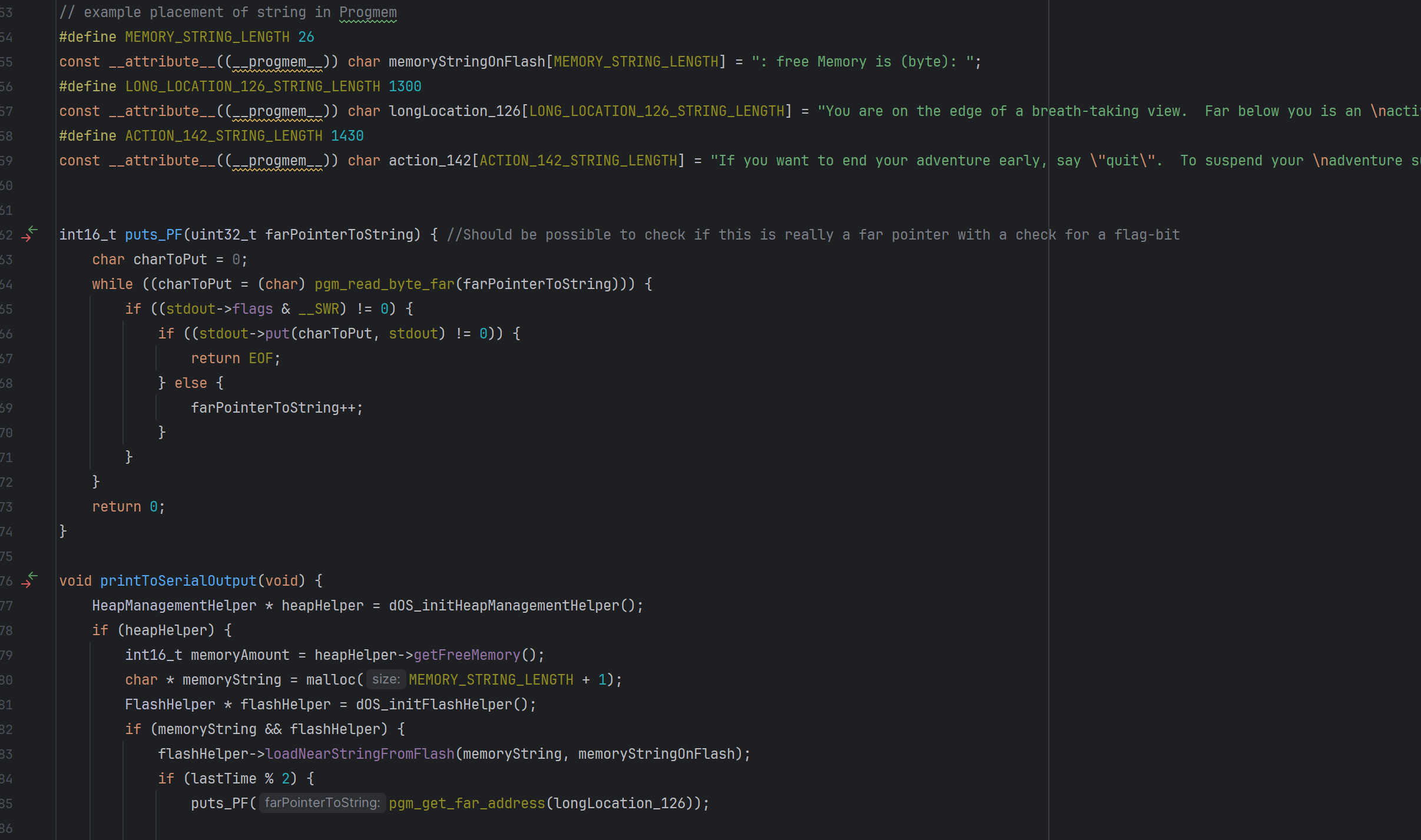Click the puts_PF function name definition
Image resolution: width=1421 pixels, height=840 pixels.
pyautogui.click(x=153, y=234)
